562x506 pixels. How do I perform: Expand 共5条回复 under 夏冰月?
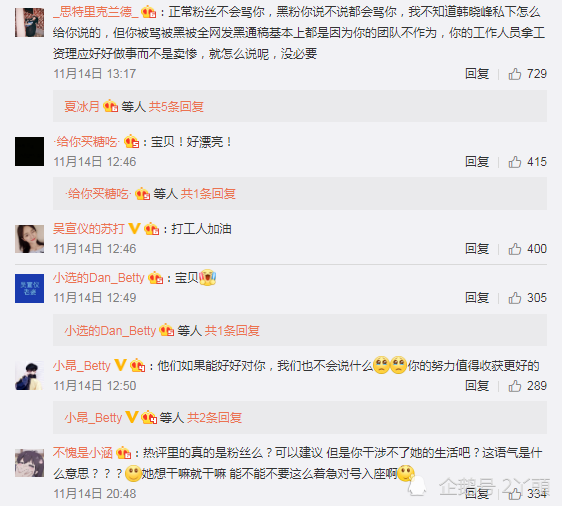point(176,107)
